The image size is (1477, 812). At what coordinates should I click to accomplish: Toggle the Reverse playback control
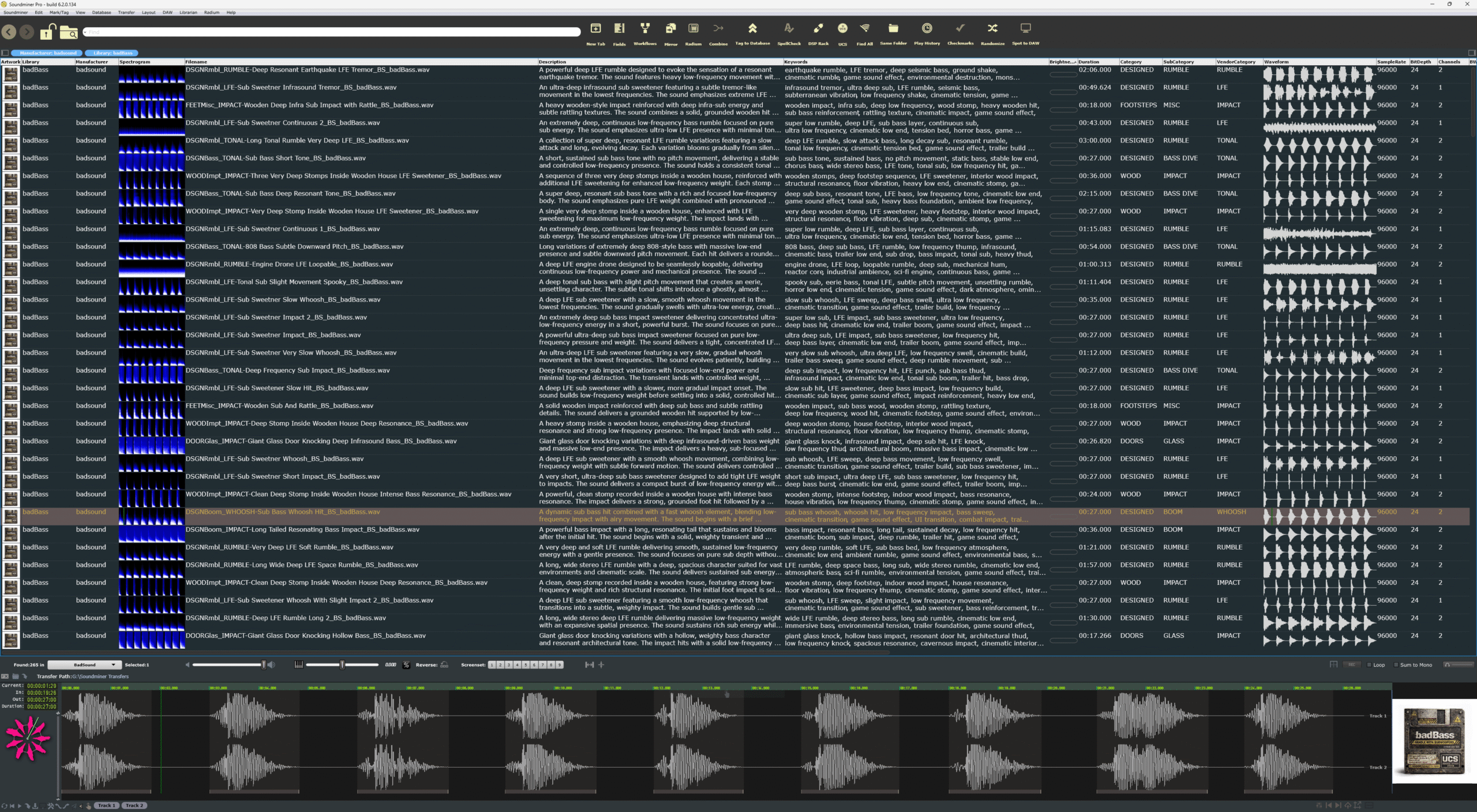coord(444,665)
